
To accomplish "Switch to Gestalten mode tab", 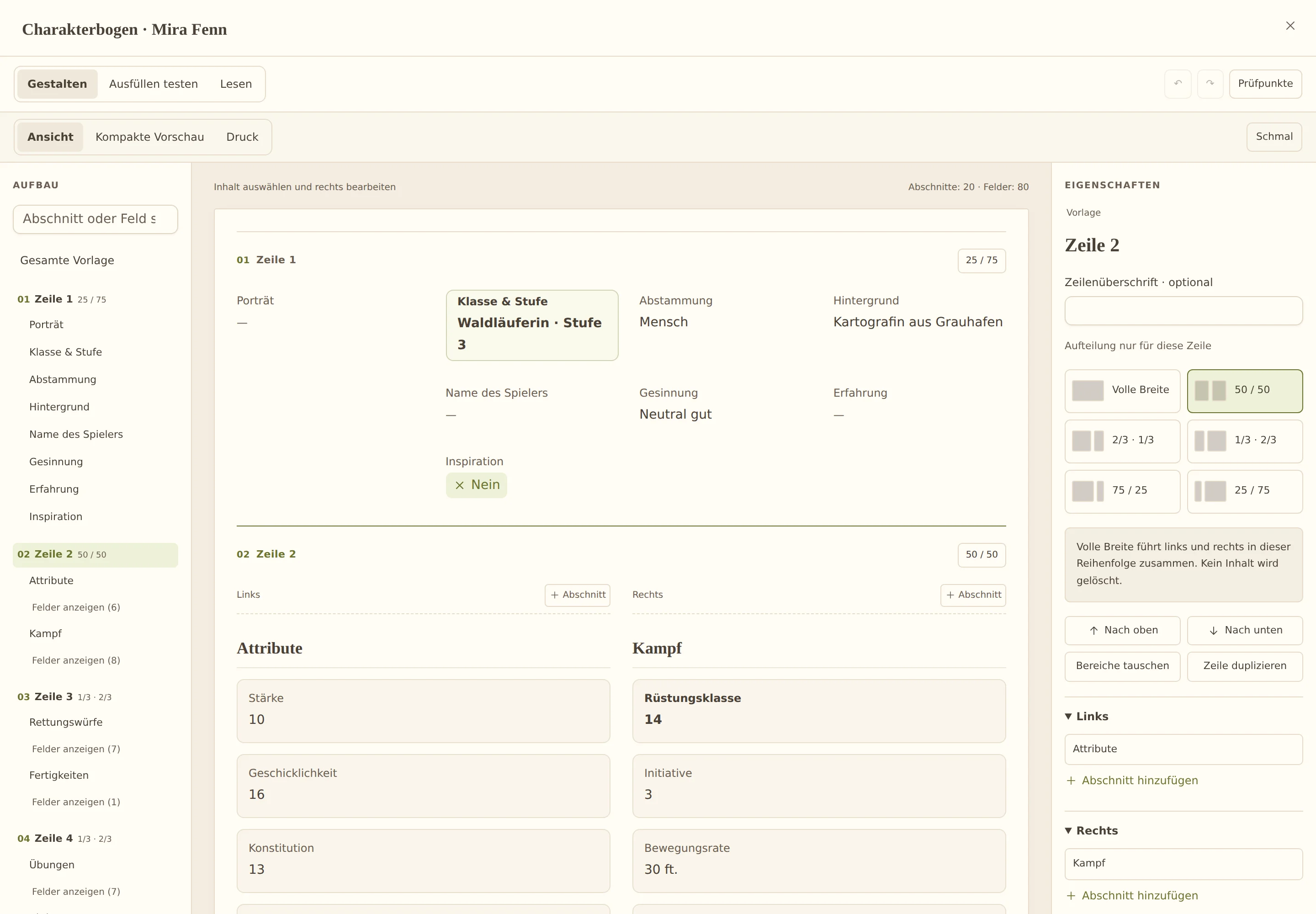I will click(x=57, y=84).
